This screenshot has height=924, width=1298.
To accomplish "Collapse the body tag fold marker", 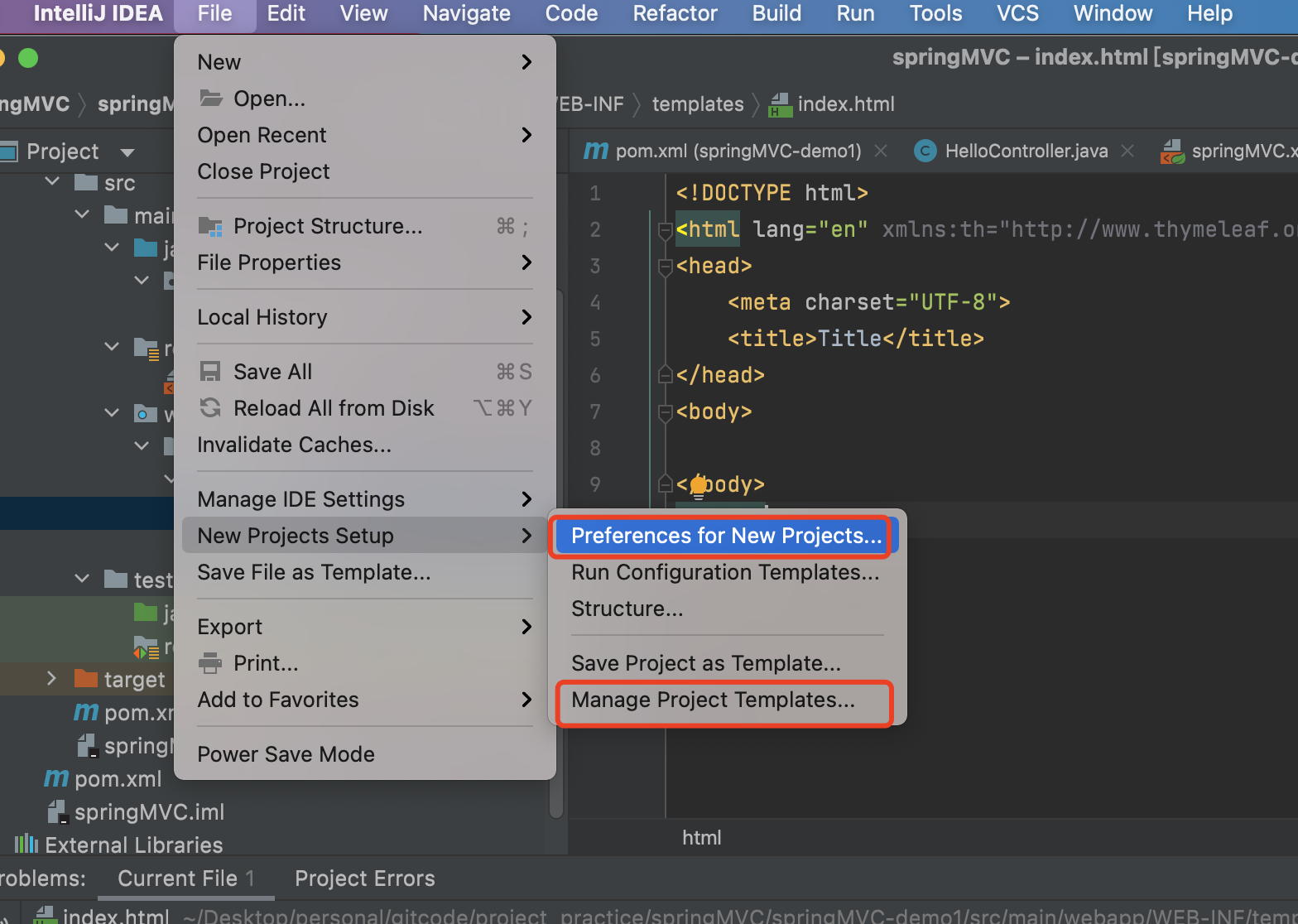I will pyautogui.click(x=665, y=411).
